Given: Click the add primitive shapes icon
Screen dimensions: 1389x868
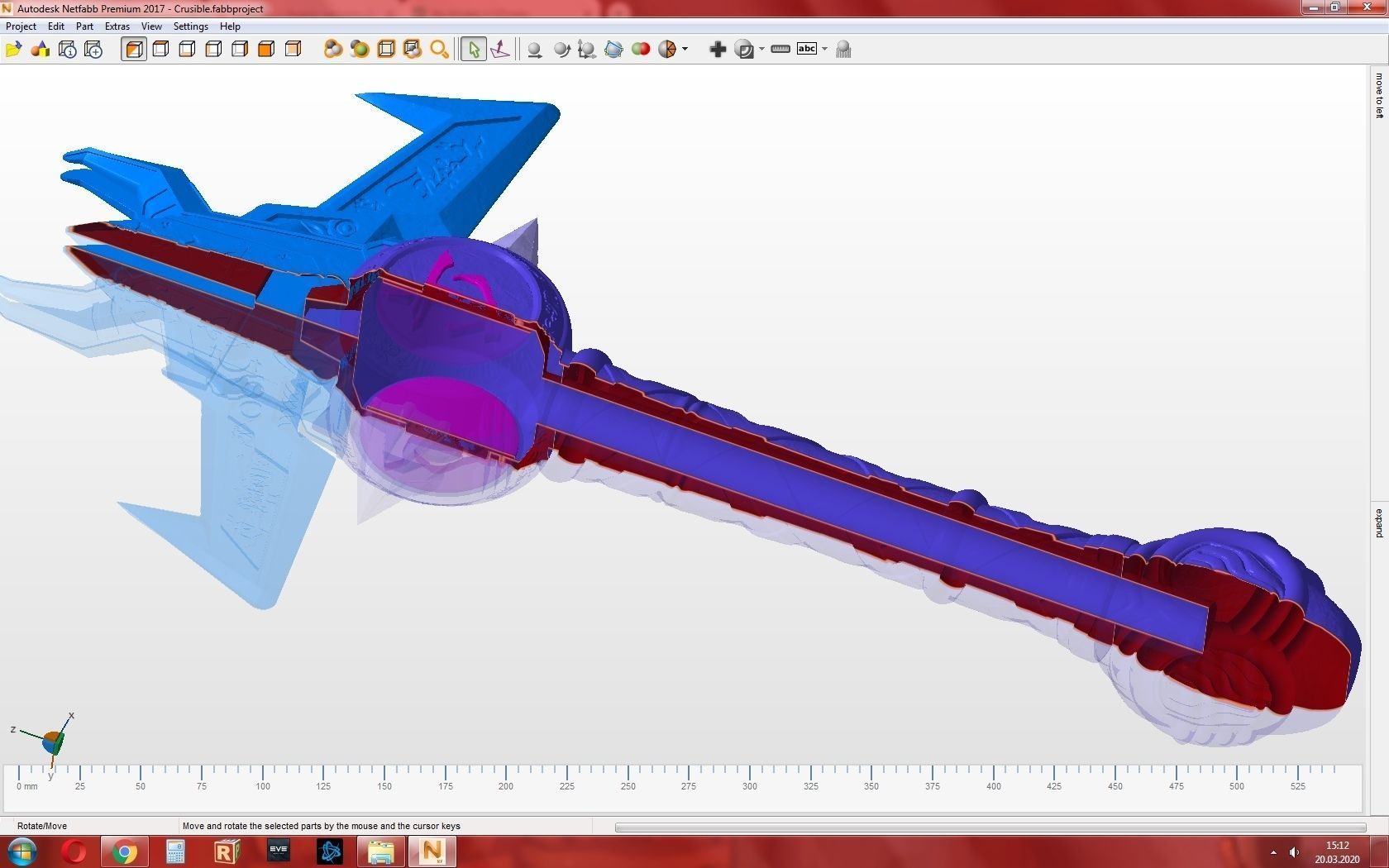Looking at the screenshot, I should coord(41,50).
